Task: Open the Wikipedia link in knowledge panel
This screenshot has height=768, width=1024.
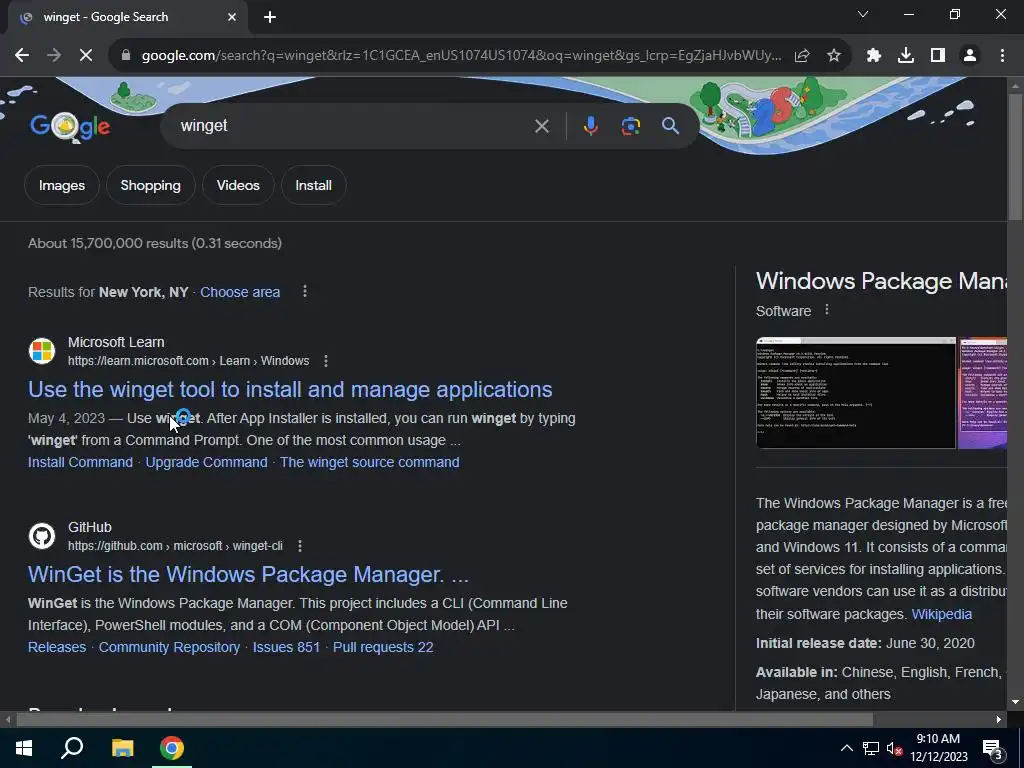Action: [942, 614]
